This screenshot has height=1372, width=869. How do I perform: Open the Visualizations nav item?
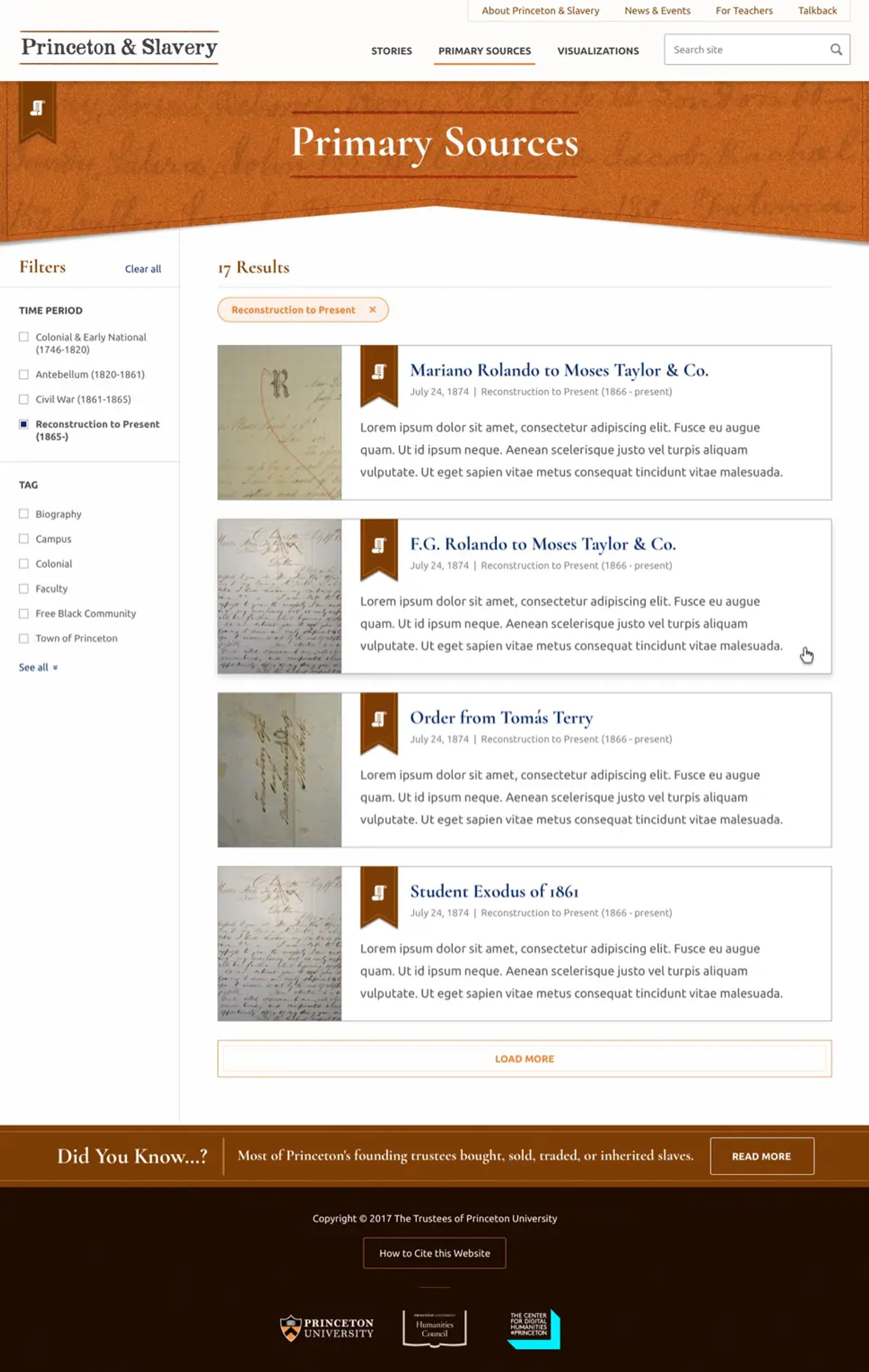coord(598,51)
